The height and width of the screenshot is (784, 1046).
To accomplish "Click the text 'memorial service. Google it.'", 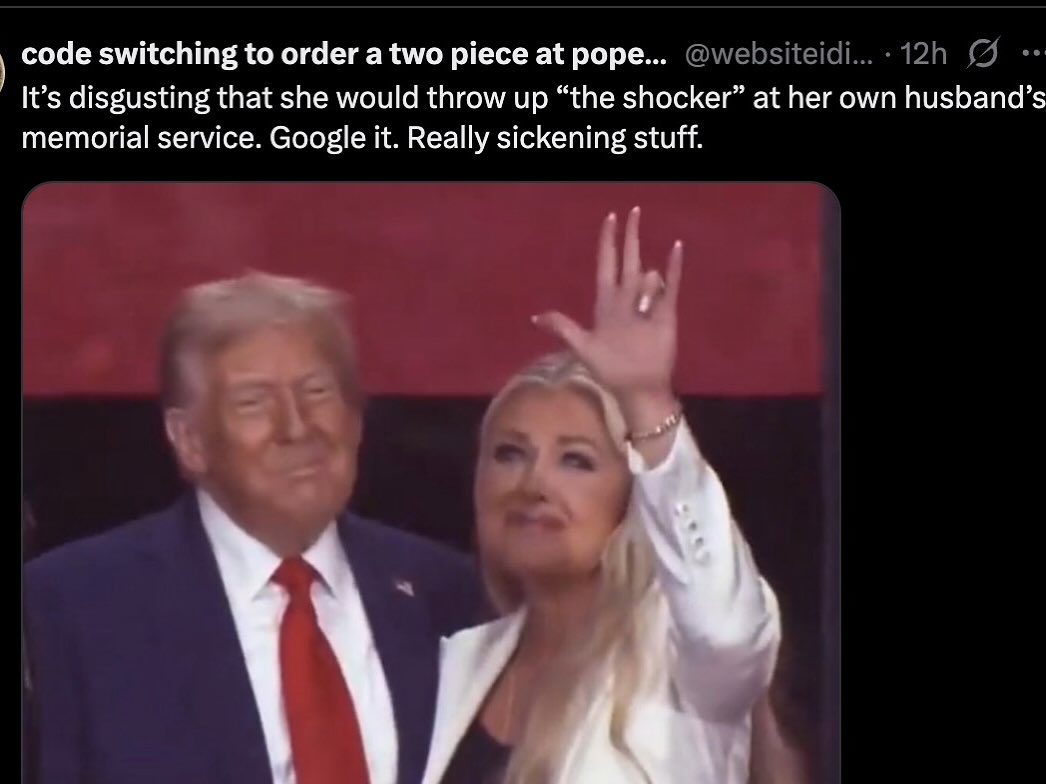I will pyautogui.click(x=211, y=138).
